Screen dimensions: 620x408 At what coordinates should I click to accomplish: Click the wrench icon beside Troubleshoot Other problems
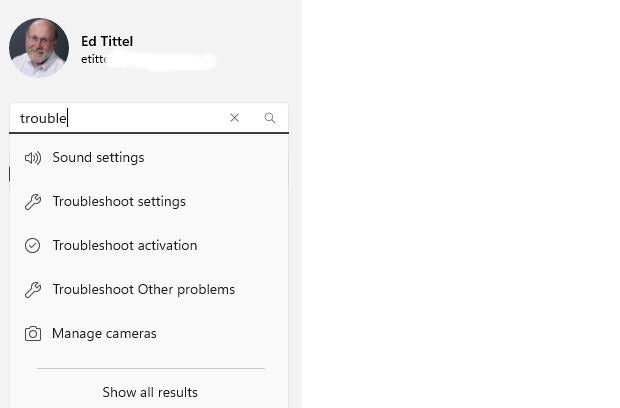[x=33, y=290]
